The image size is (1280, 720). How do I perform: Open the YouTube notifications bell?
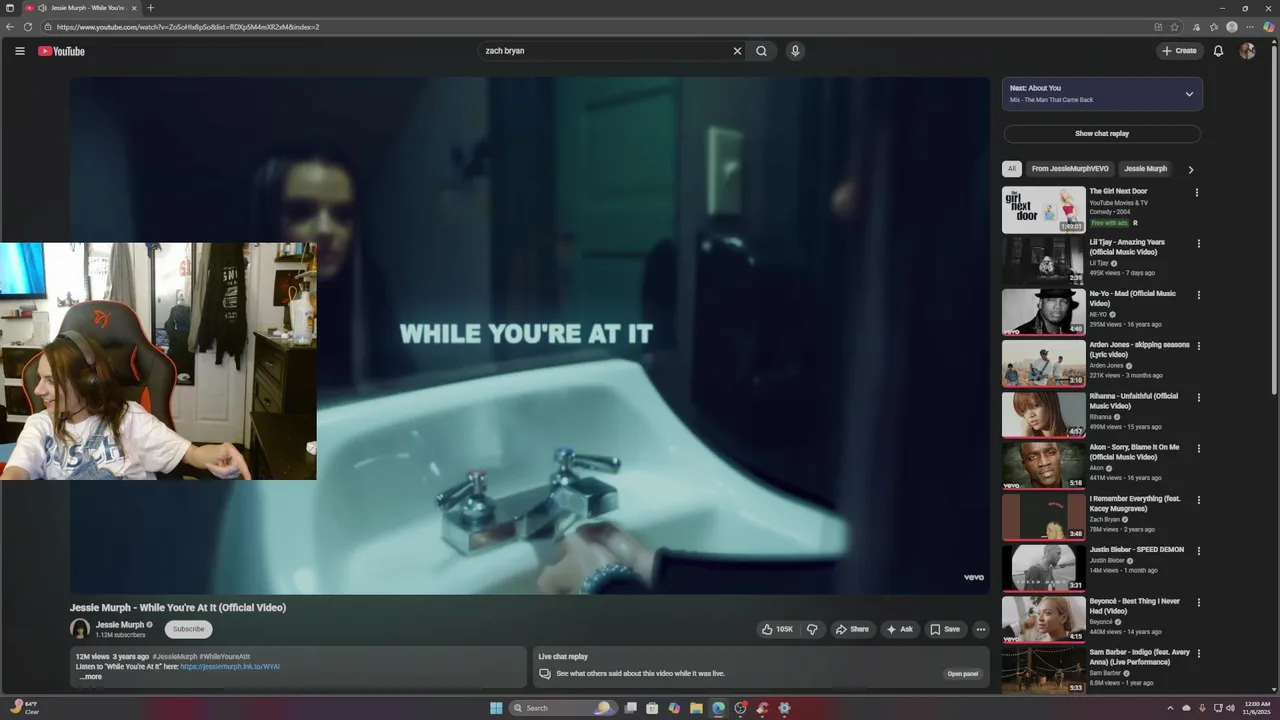(1218, 51)
